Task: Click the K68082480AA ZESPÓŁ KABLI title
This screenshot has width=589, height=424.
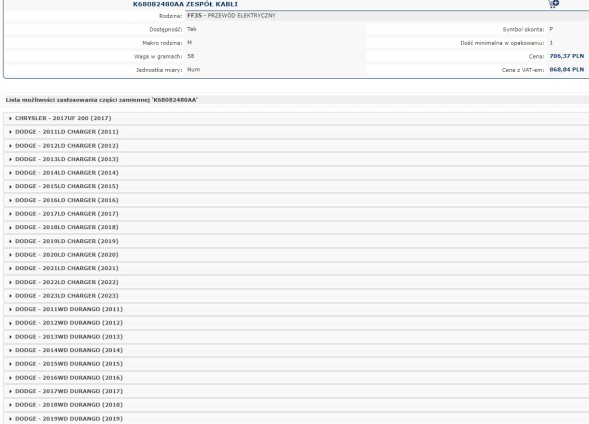Action: pos(185,4)
